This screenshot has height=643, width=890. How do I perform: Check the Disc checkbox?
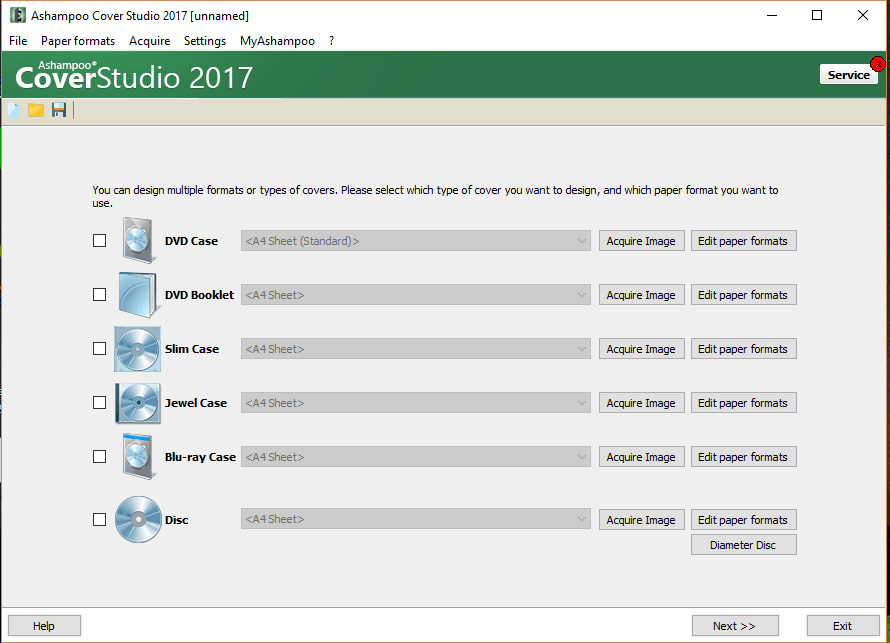tap(99, 519)
